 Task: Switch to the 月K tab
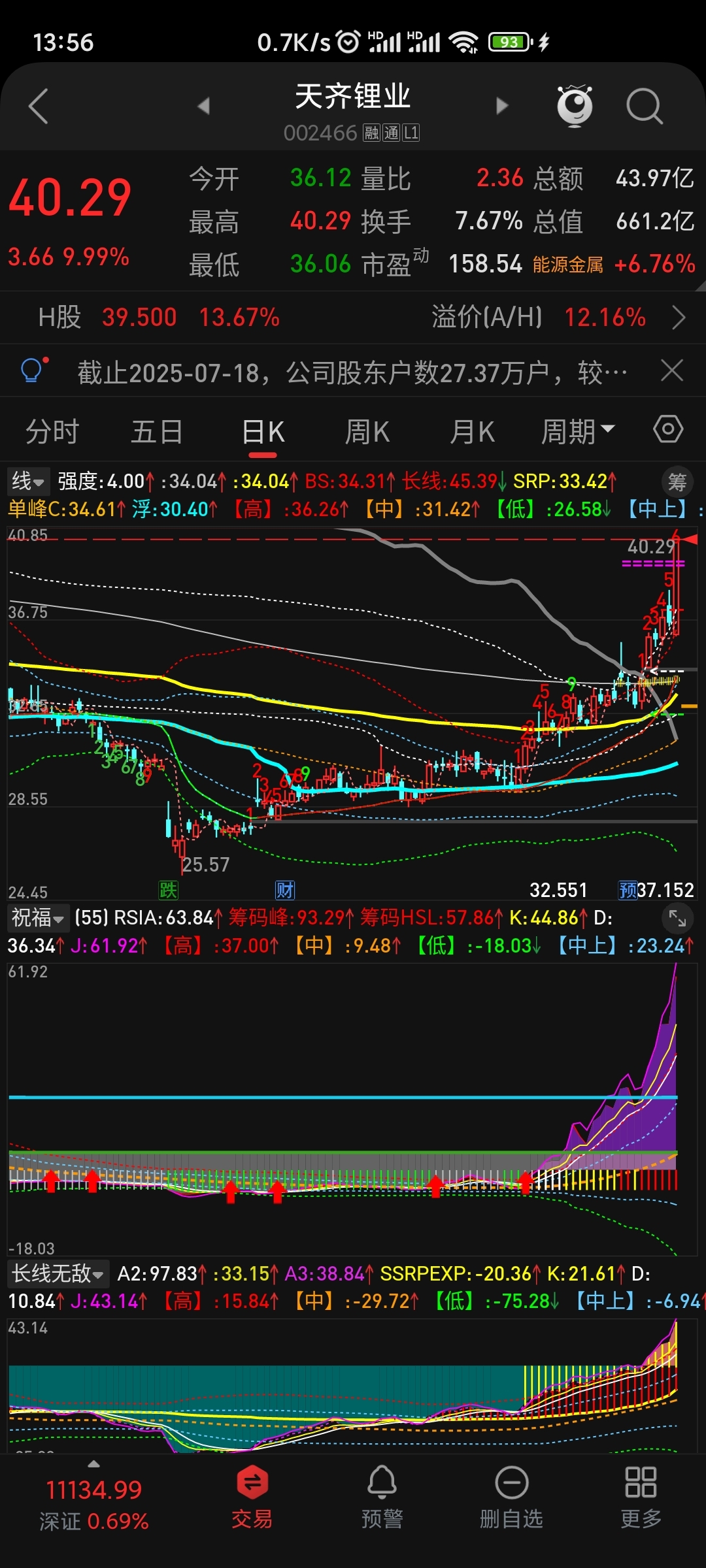472,431
